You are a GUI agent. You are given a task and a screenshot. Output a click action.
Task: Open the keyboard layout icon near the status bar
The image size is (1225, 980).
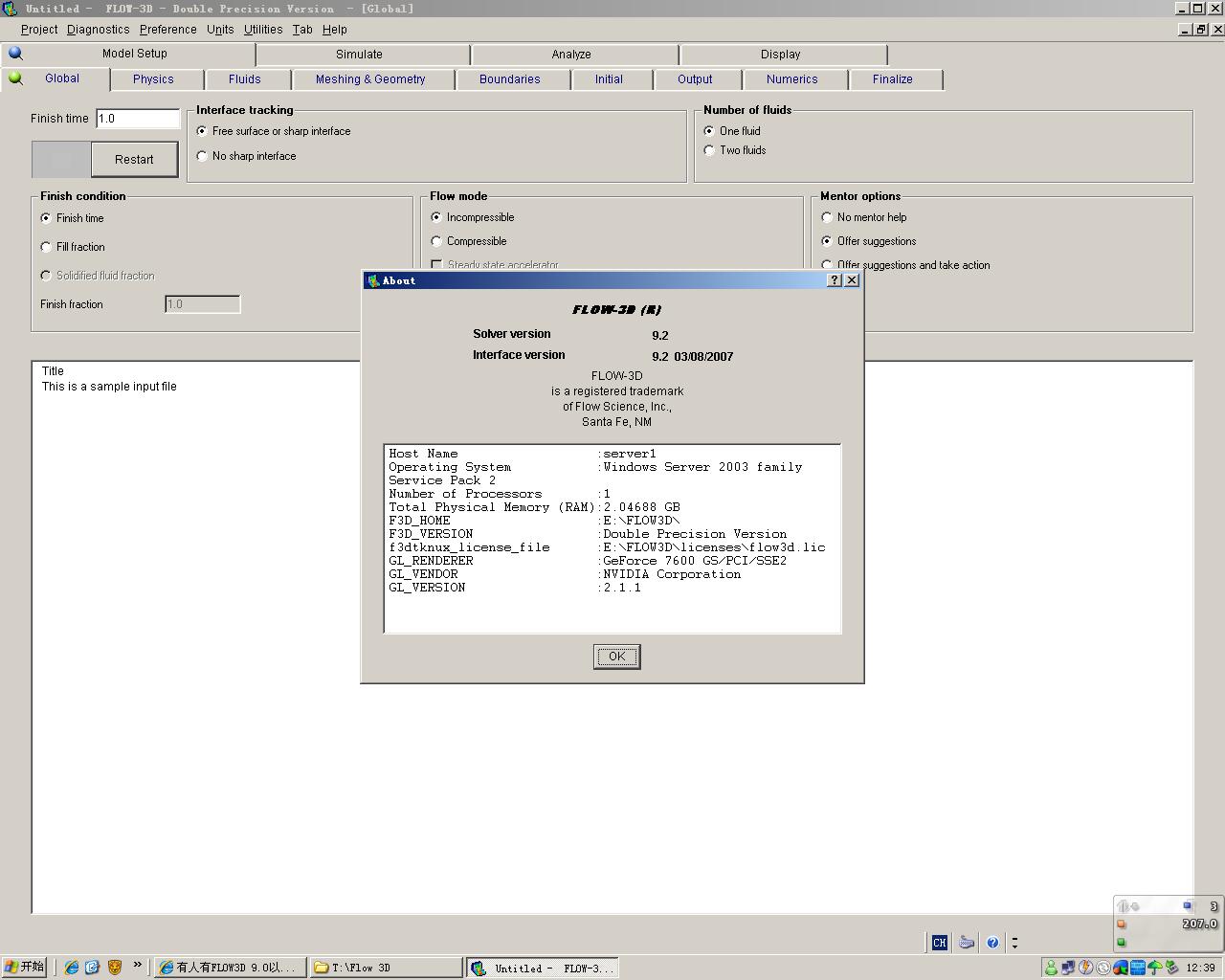(967, 943)
